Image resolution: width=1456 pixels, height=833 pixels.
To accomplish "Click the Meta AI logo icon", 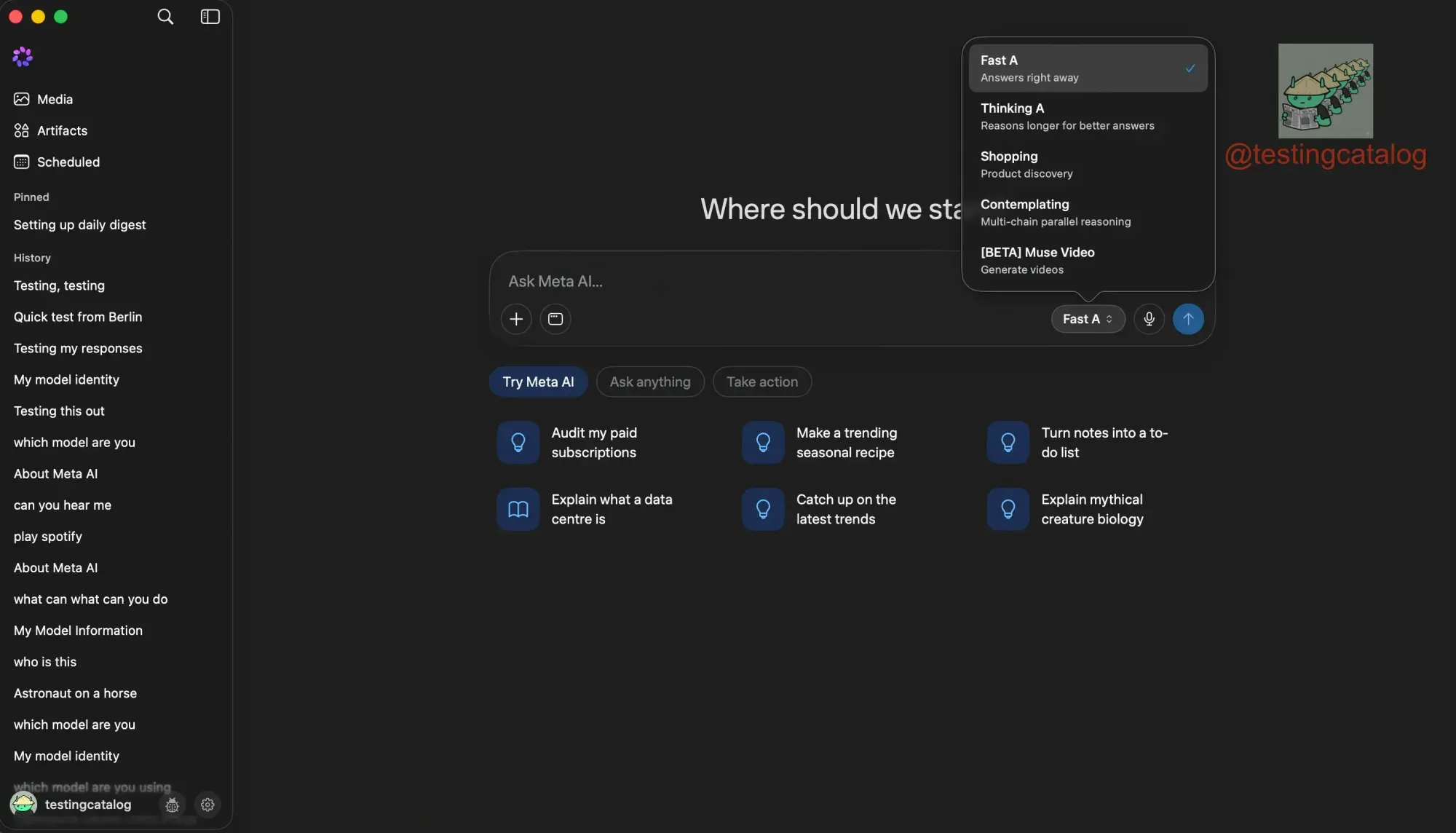I will point(23,57).
